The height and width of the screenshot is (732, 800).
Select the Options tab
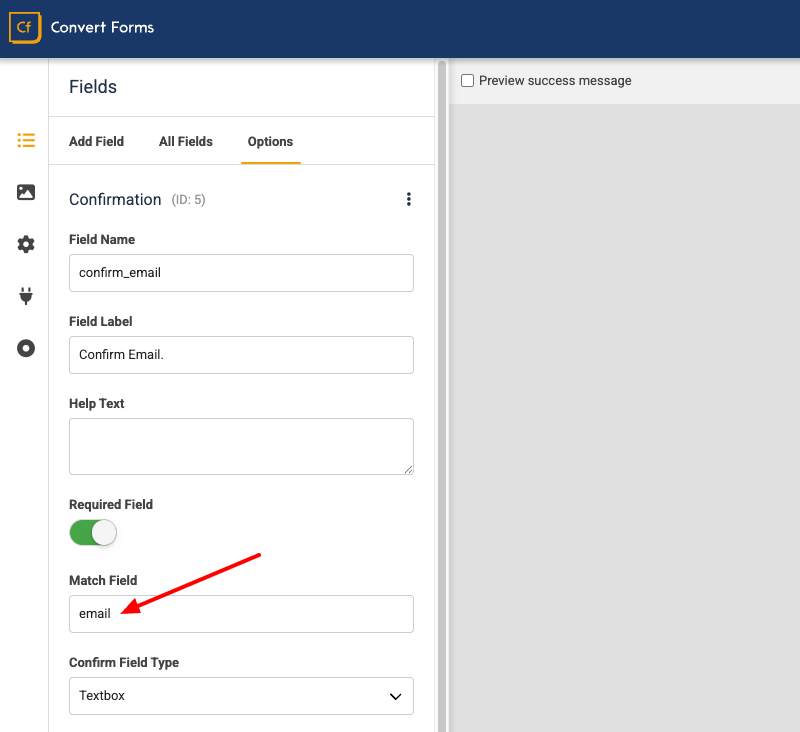[270, 141]
